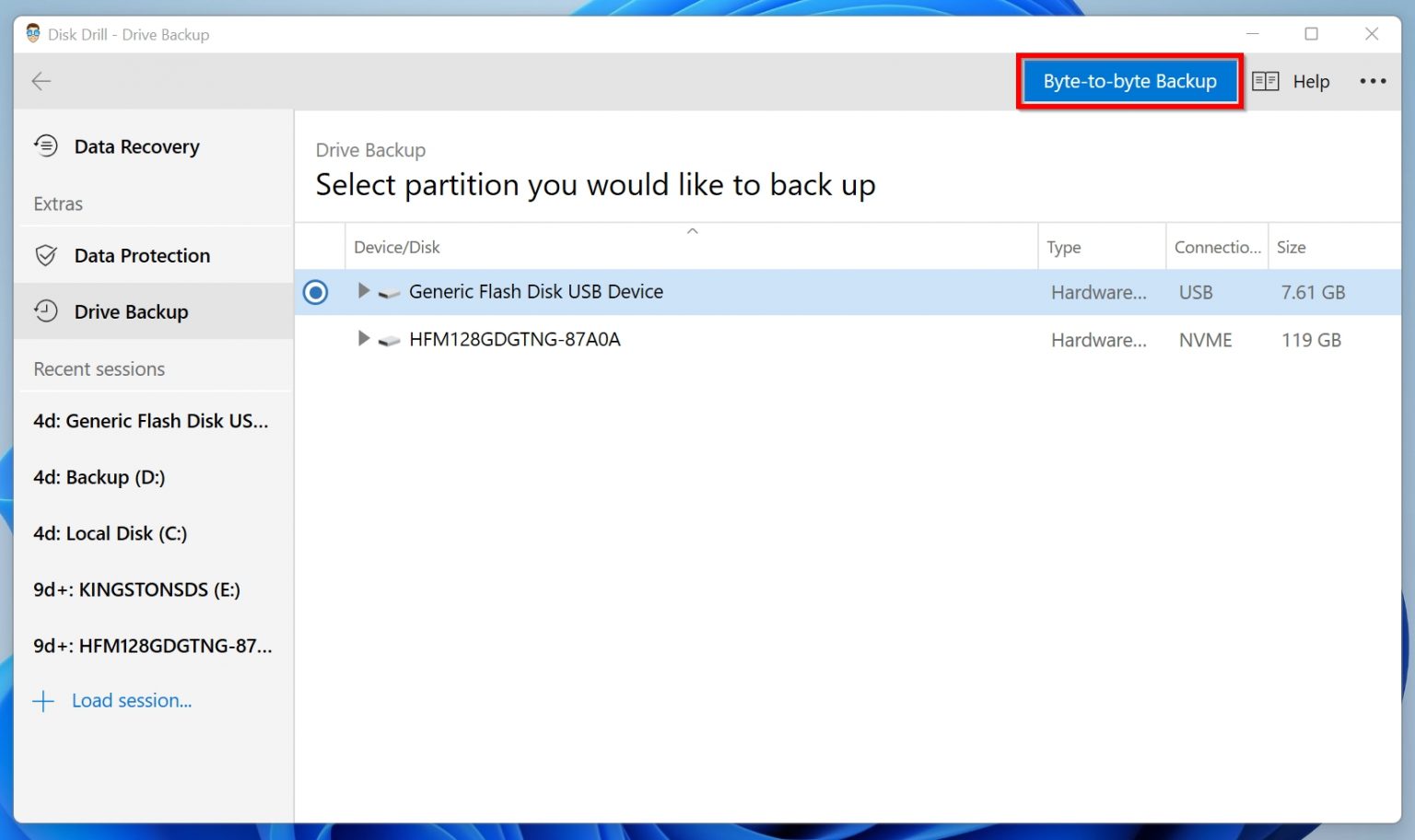1415x840 pixels.
Task: Click the back arrow to go back
Action: [41, 81]
